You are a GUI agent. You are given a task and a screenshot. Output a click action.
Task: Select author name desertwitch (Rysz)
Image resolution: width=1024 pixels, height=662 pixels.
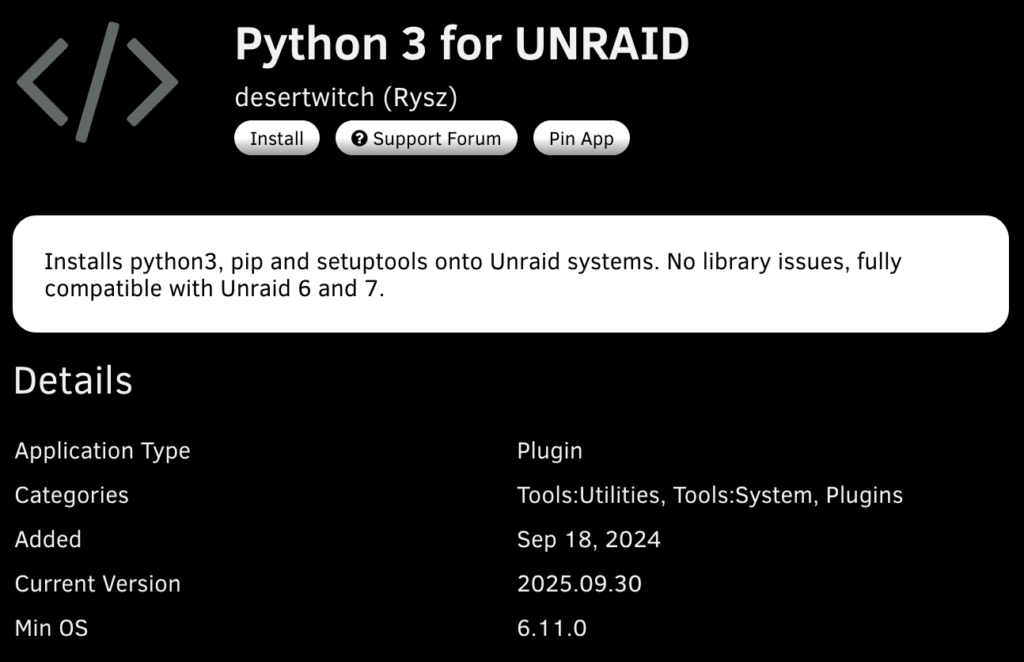345,97
